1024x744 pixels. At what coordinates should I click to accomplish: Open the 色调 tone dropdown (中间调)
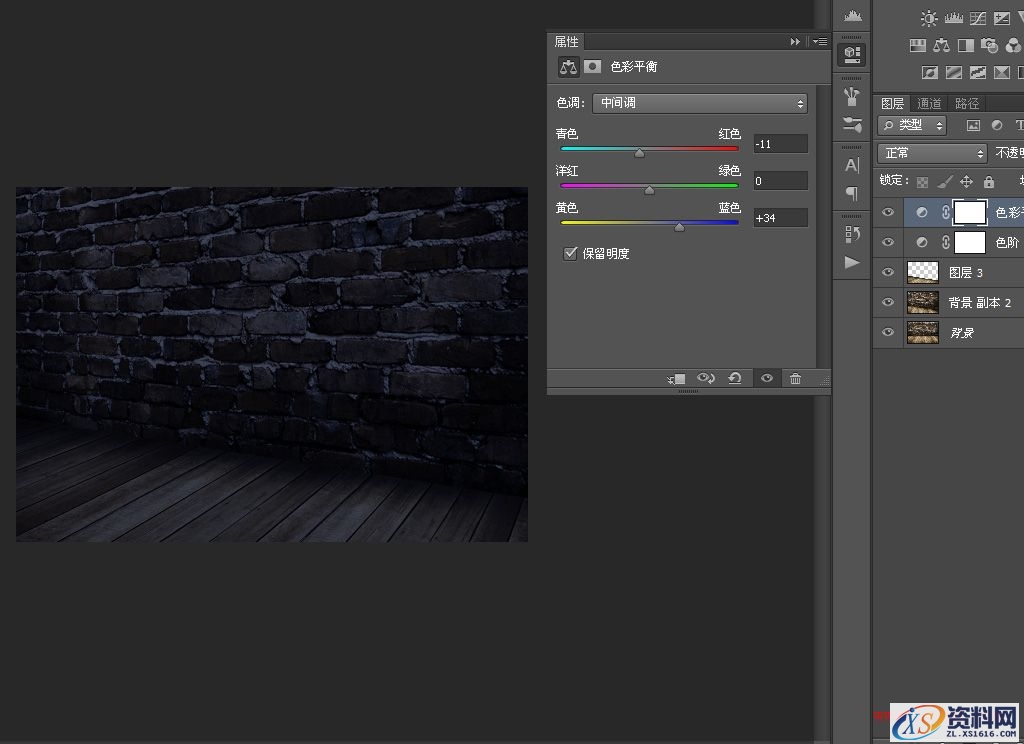click(700, 103)
